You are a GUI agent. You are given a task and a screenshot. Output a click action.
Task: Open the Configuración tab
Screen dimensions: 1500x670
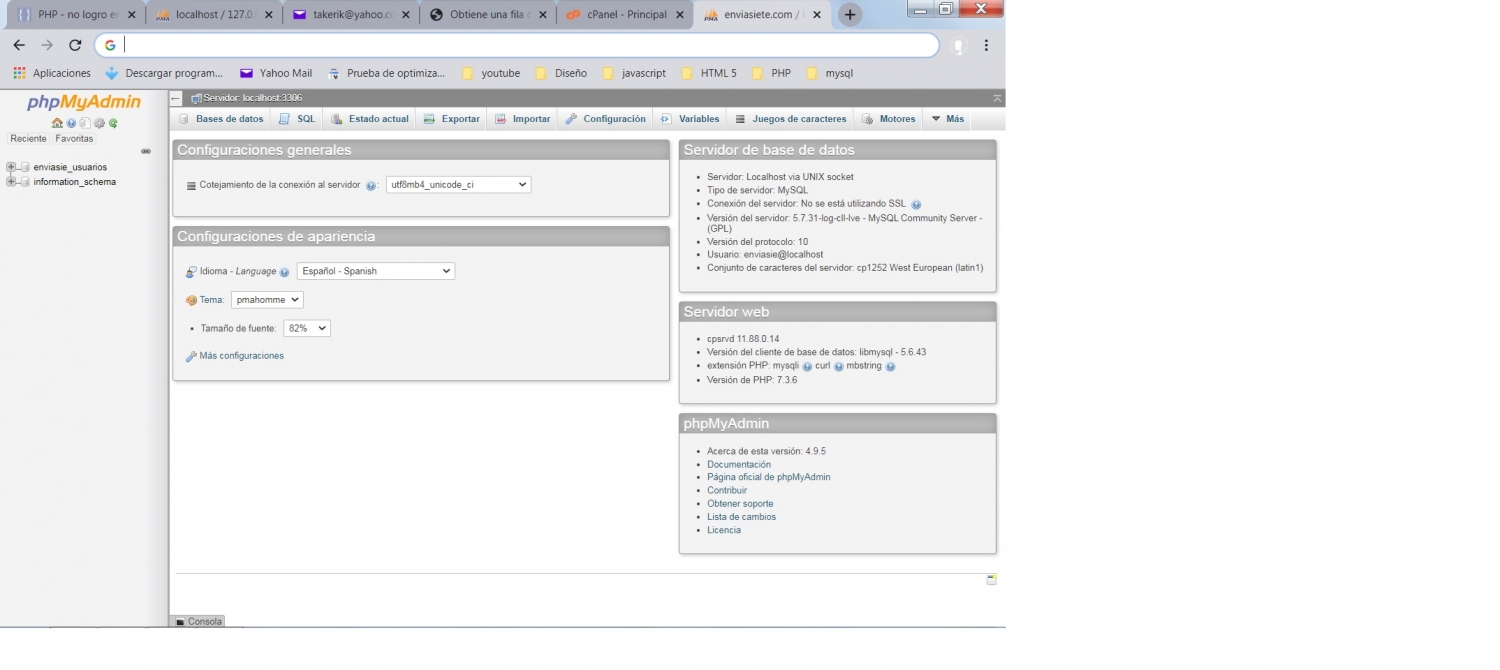[606, 119]
